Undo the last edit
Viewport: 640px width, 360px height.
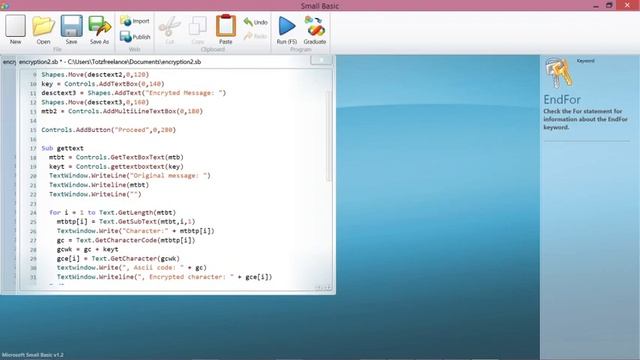pyautogui.click(x=256, y=22)
